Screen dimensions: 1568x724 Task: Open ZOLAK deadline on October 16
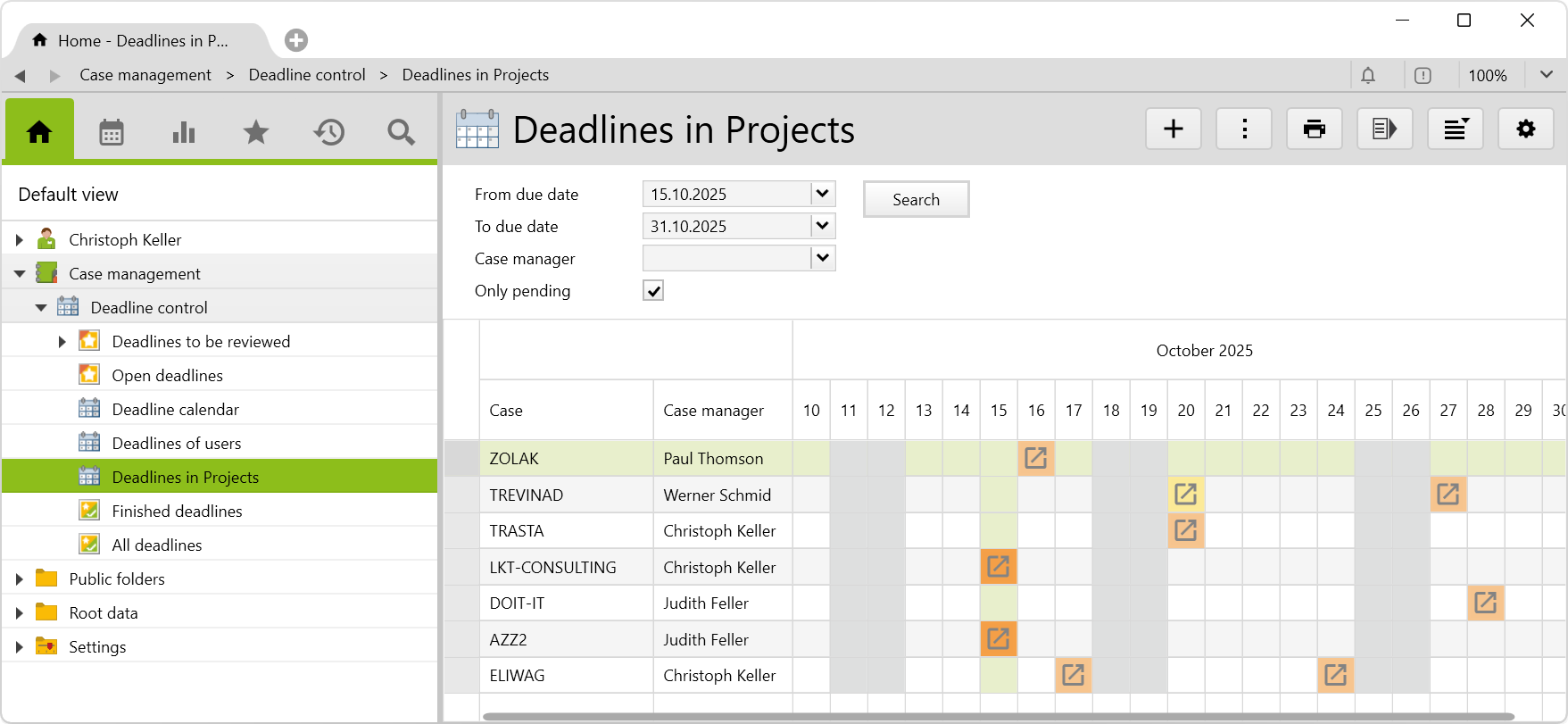point(1035,458)
